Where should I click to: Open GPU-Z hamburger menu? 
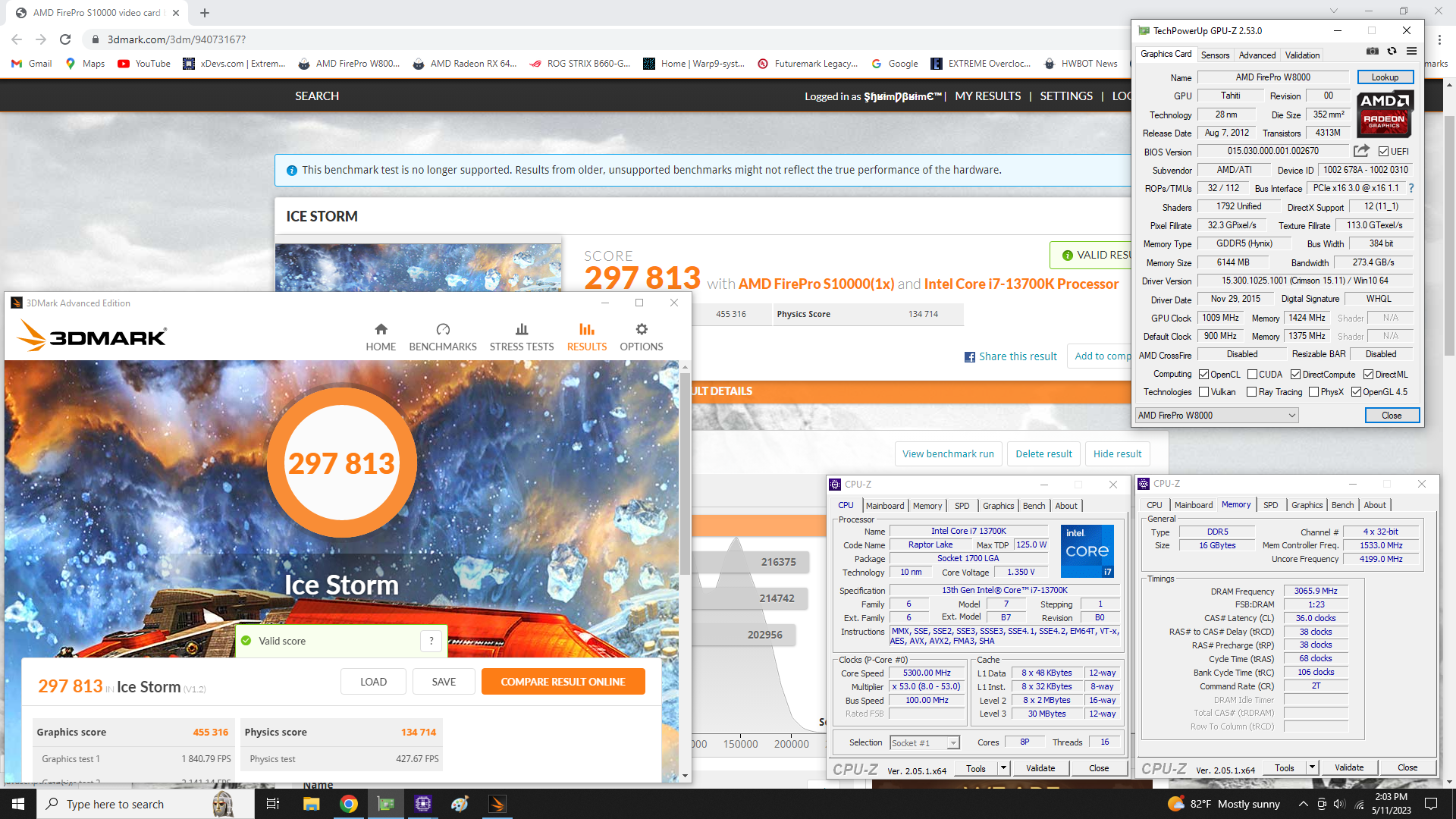1411,52
